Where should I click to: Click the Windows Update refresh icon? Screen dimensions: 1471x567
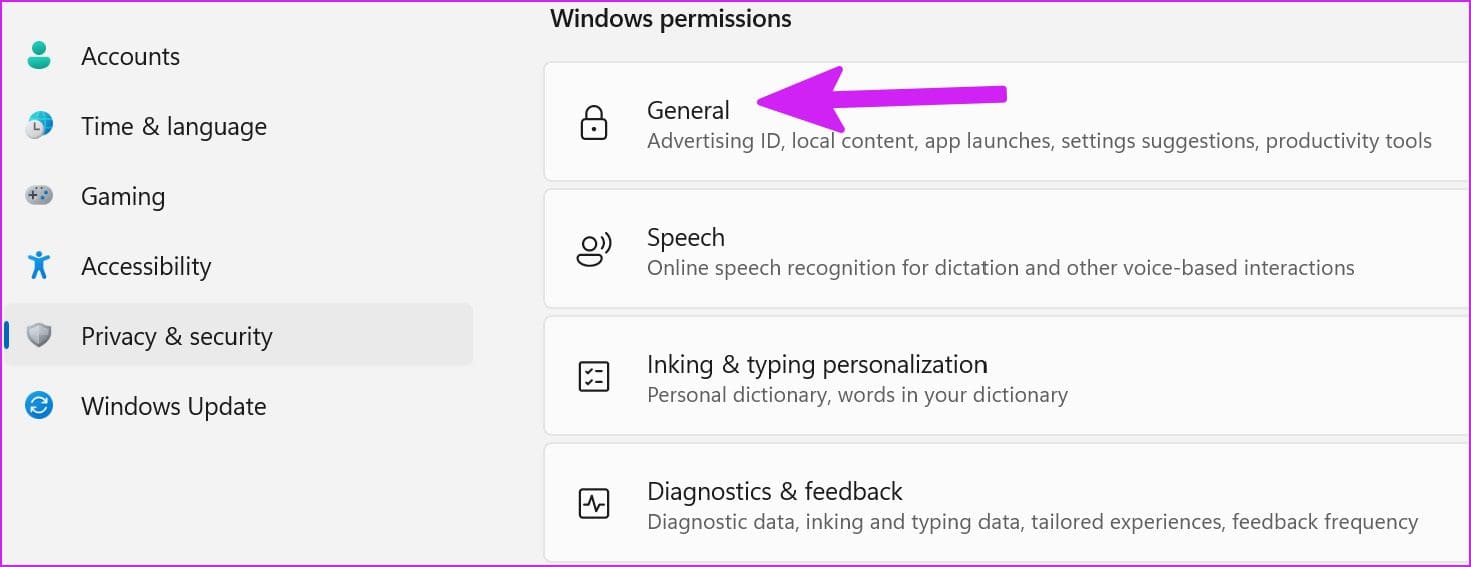(x=39, y=406)
